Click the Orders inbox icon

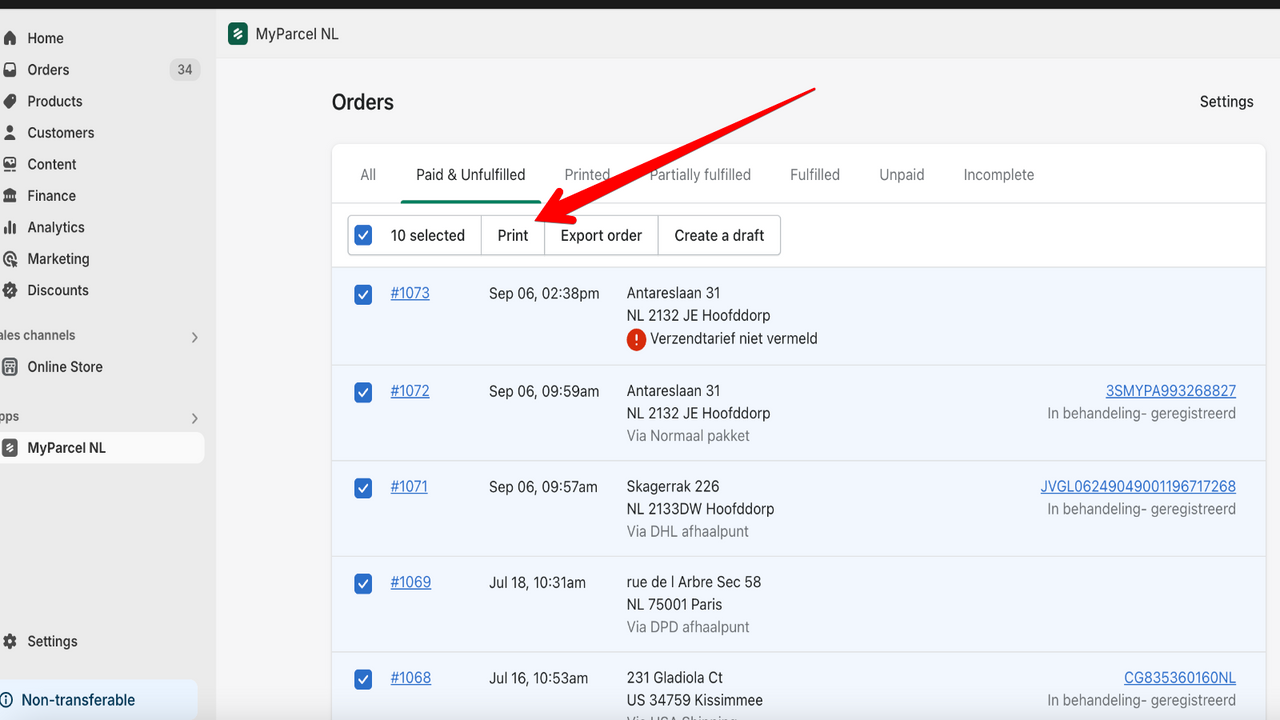10,70
